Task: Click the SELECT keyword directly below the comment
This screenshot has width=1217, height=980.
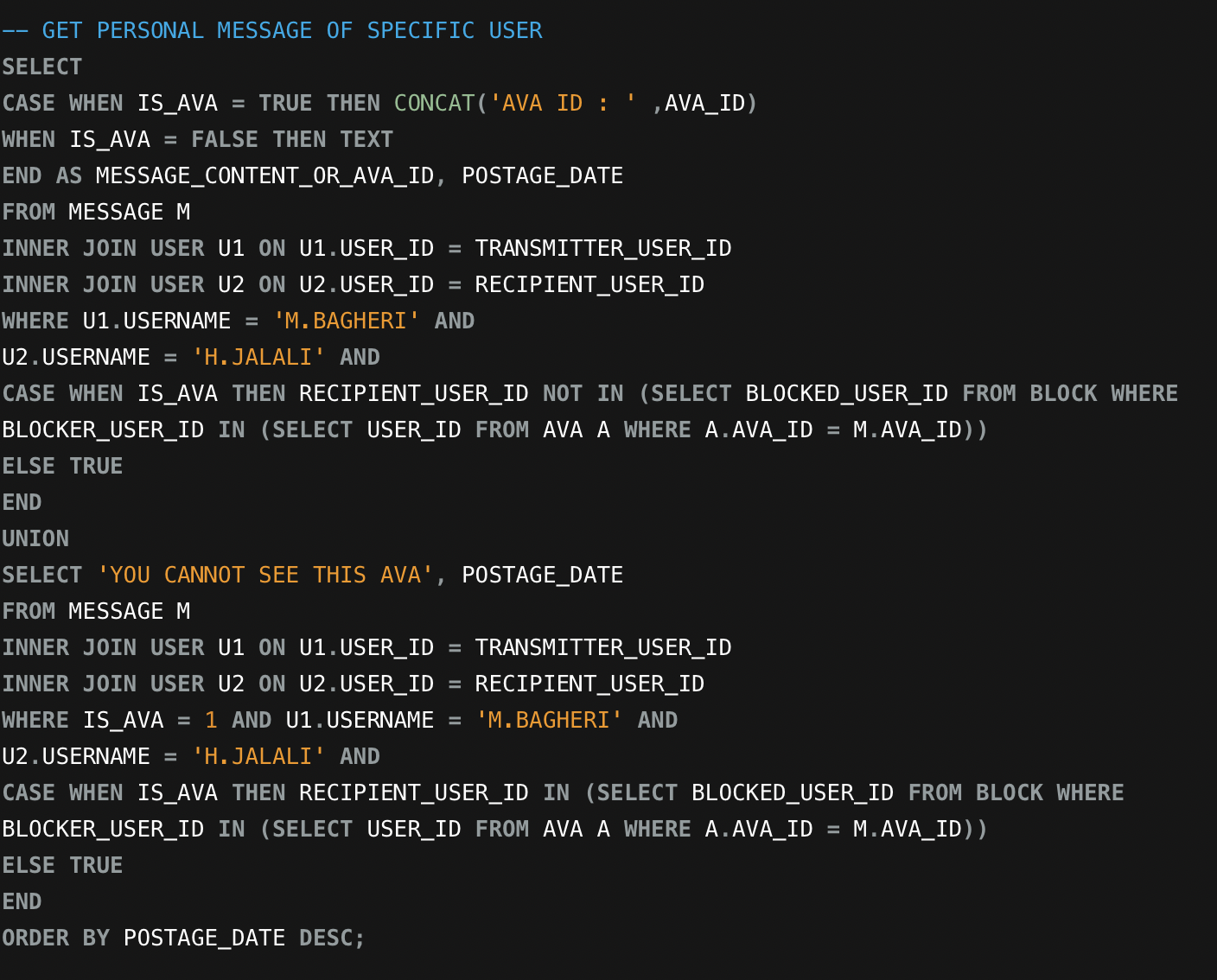Action: click(x=42, y=67)
